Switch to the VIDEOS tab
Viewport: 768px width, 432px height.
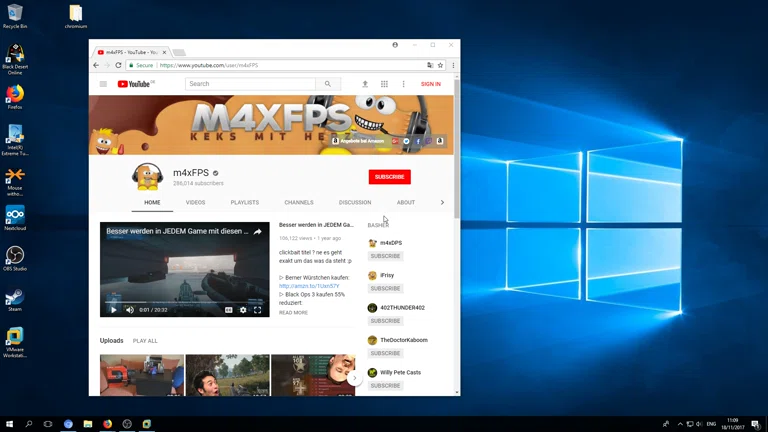pyautogui.click(x=195, y=202)
